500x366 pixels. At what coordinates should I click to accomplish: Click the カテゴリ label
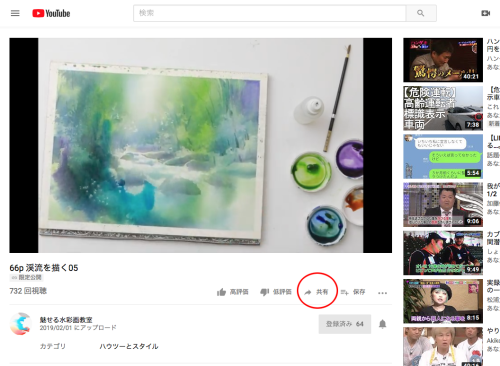click(x=53, y=346)
